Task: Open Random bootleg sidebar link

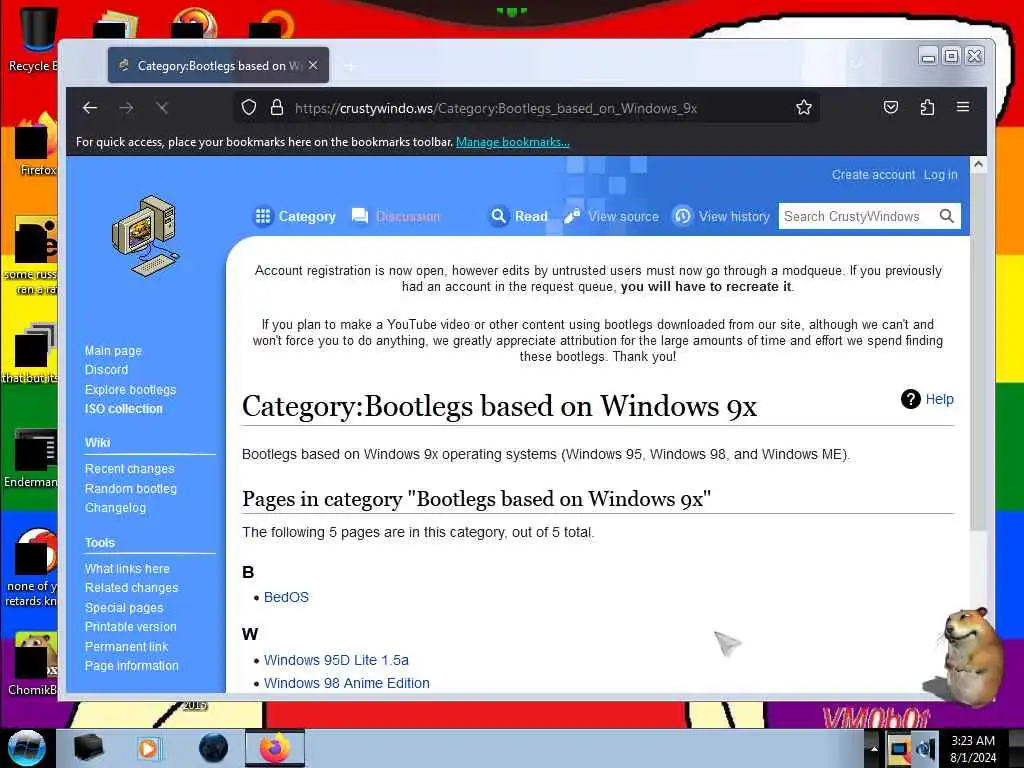Action: [x=131, y=488]
